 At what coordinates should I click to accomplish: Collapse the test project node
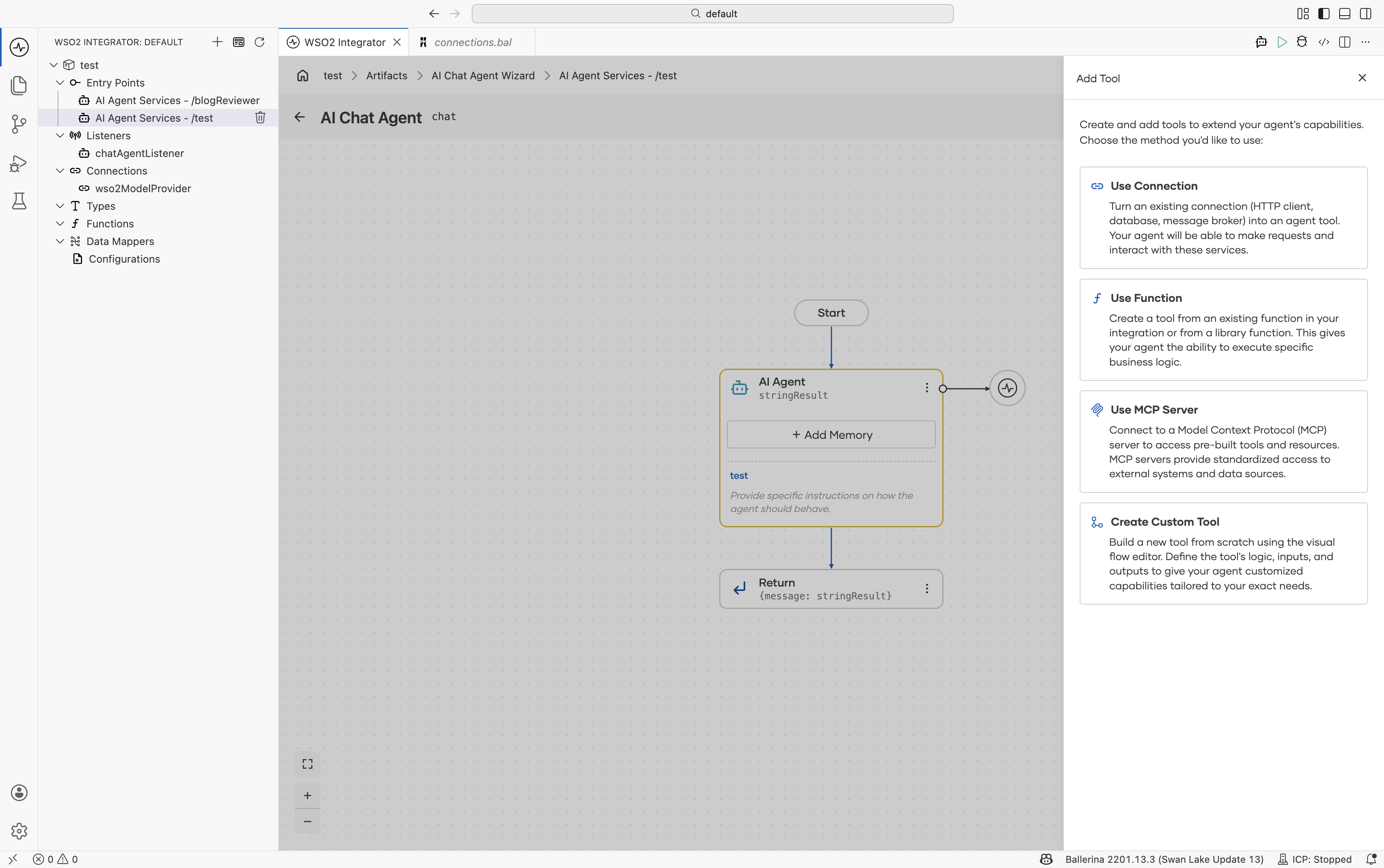tap(54, 65)
